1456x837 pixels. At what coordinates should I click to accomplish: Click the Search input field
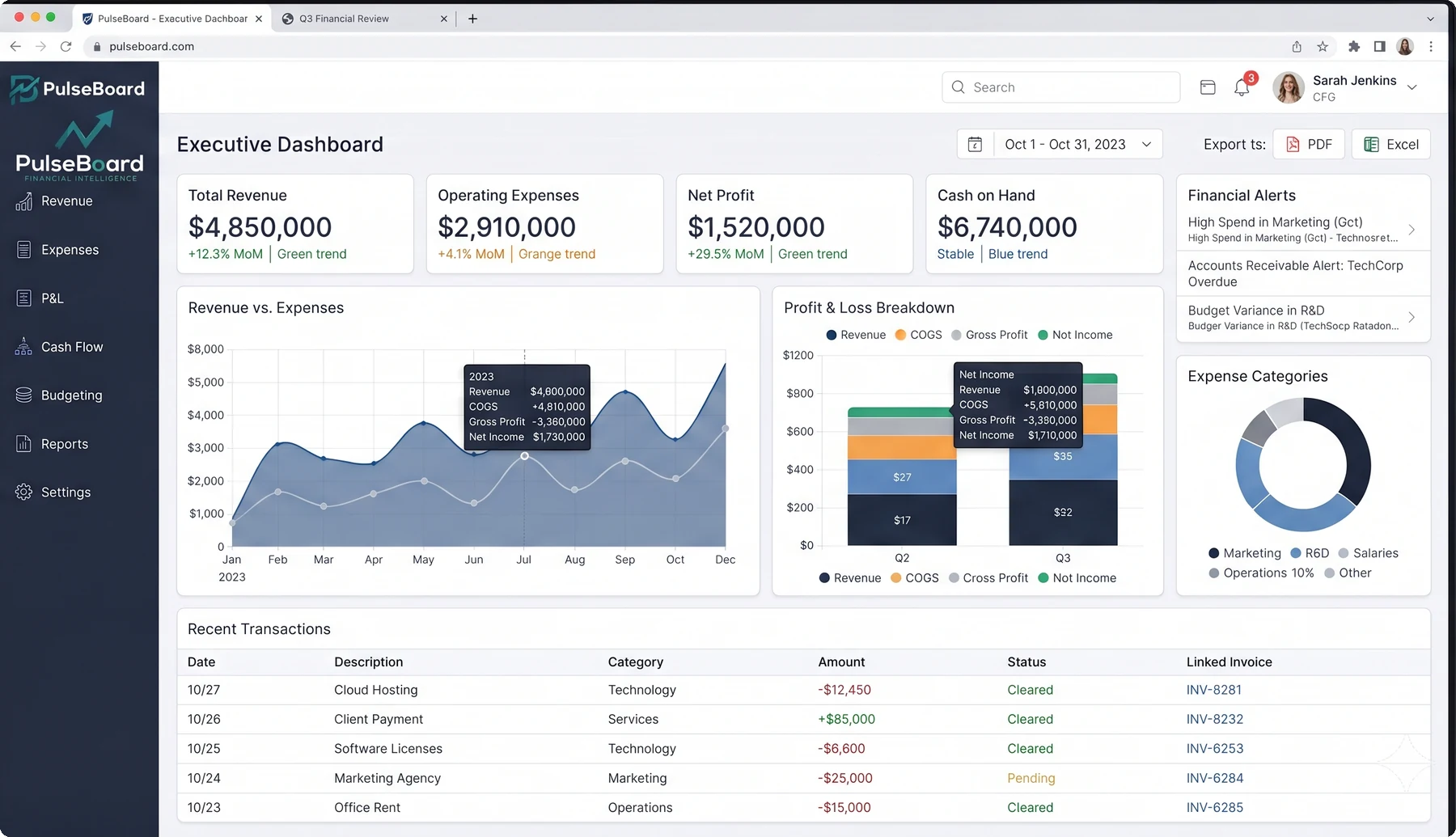coord(1060,87)
